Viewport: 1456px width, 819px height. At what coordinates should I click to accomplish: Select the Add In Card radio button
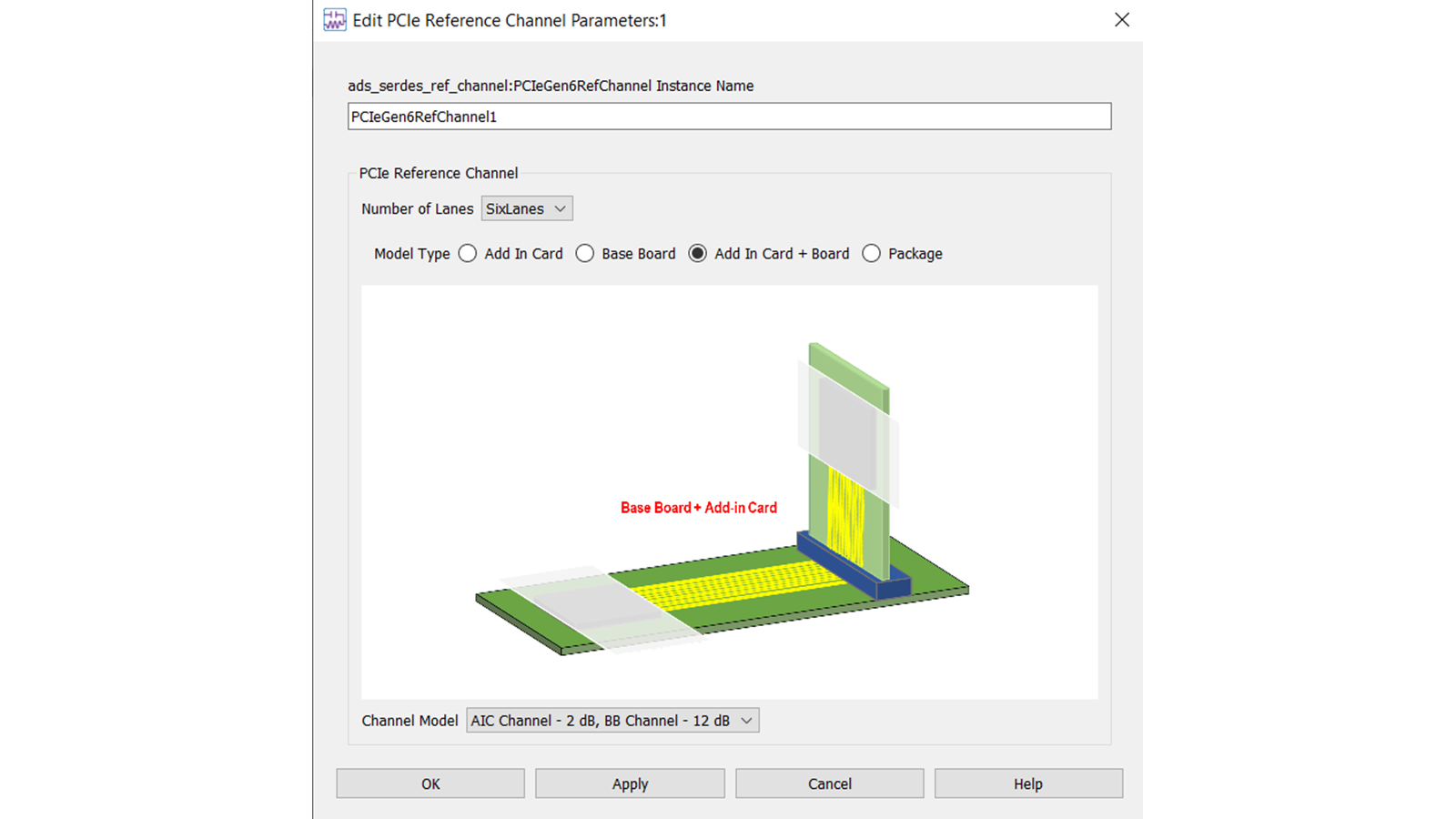click(468, 254)
